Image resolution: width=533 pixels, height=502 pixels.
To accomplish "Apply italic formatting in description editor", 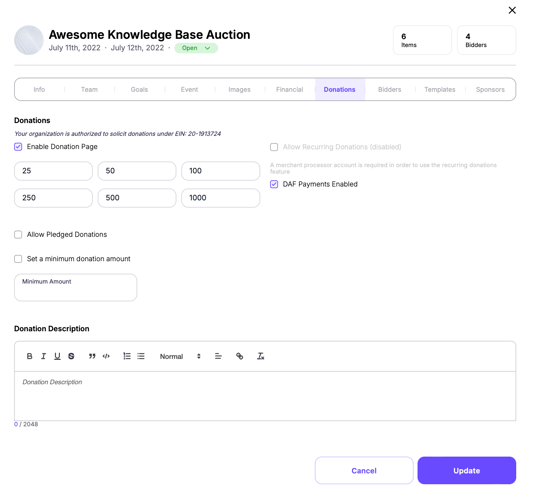I will (x=43, y=356).
